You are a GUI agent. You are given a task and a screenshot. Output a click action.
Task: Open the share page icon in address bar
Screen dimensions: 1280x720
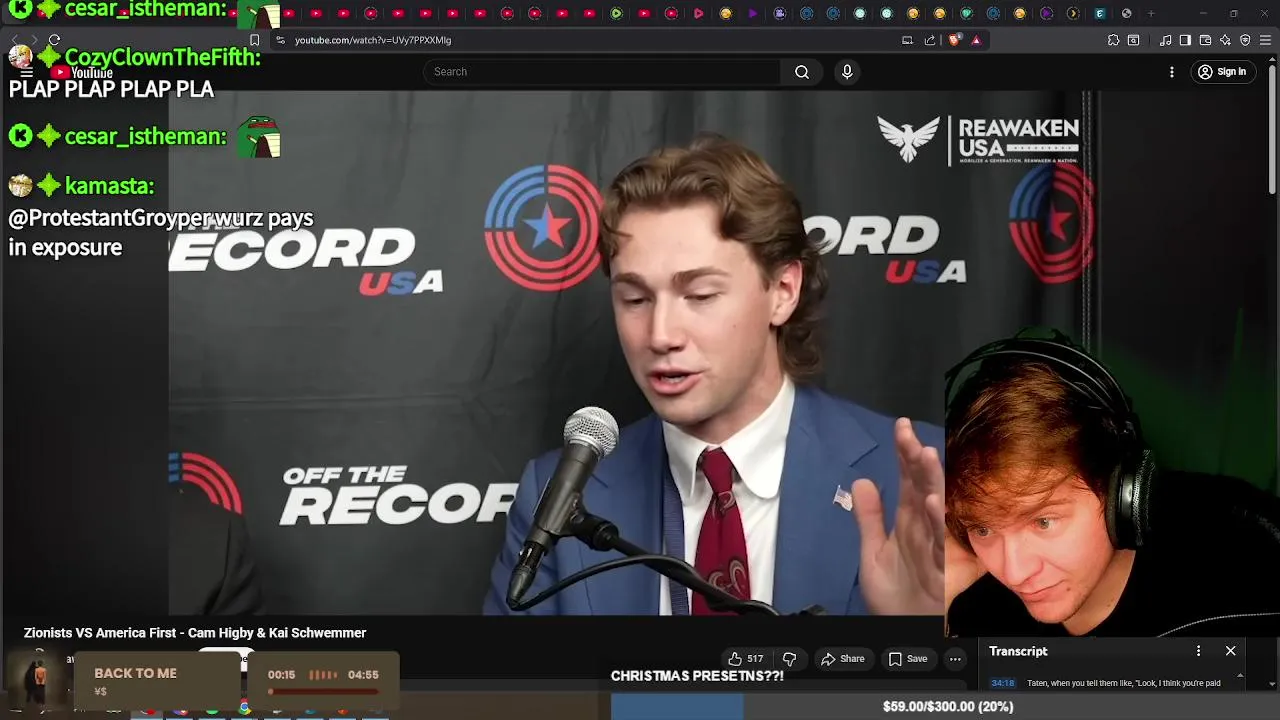click(930, 40)
